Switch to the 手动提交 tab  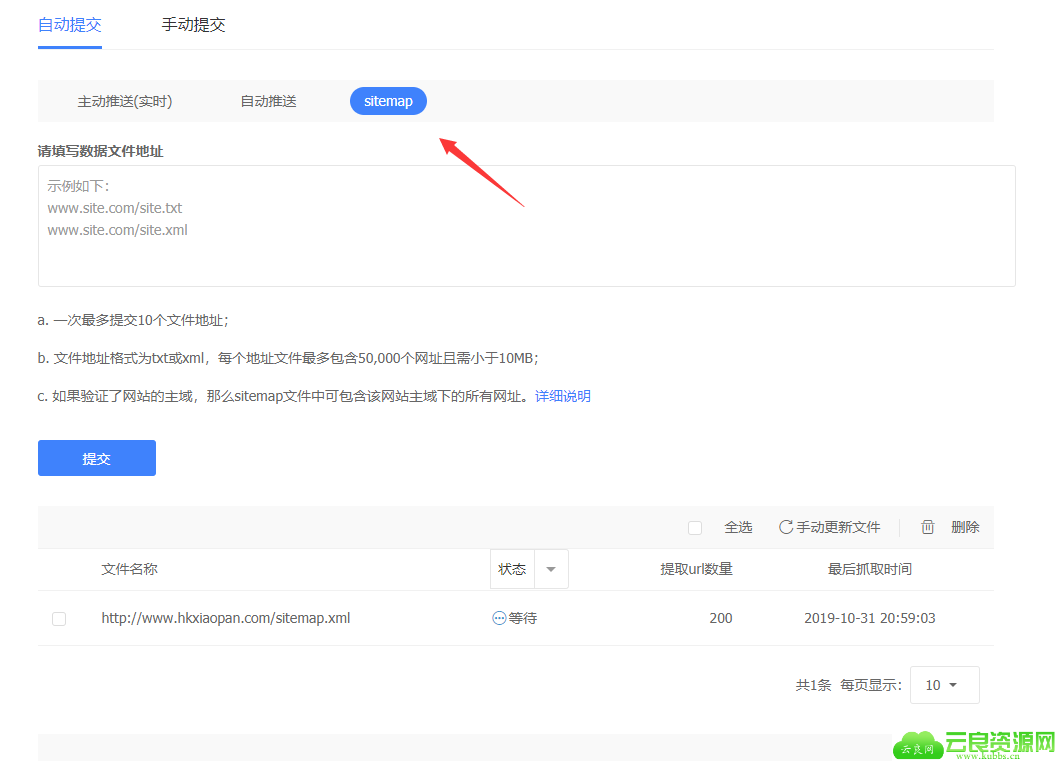click(193, 25)
